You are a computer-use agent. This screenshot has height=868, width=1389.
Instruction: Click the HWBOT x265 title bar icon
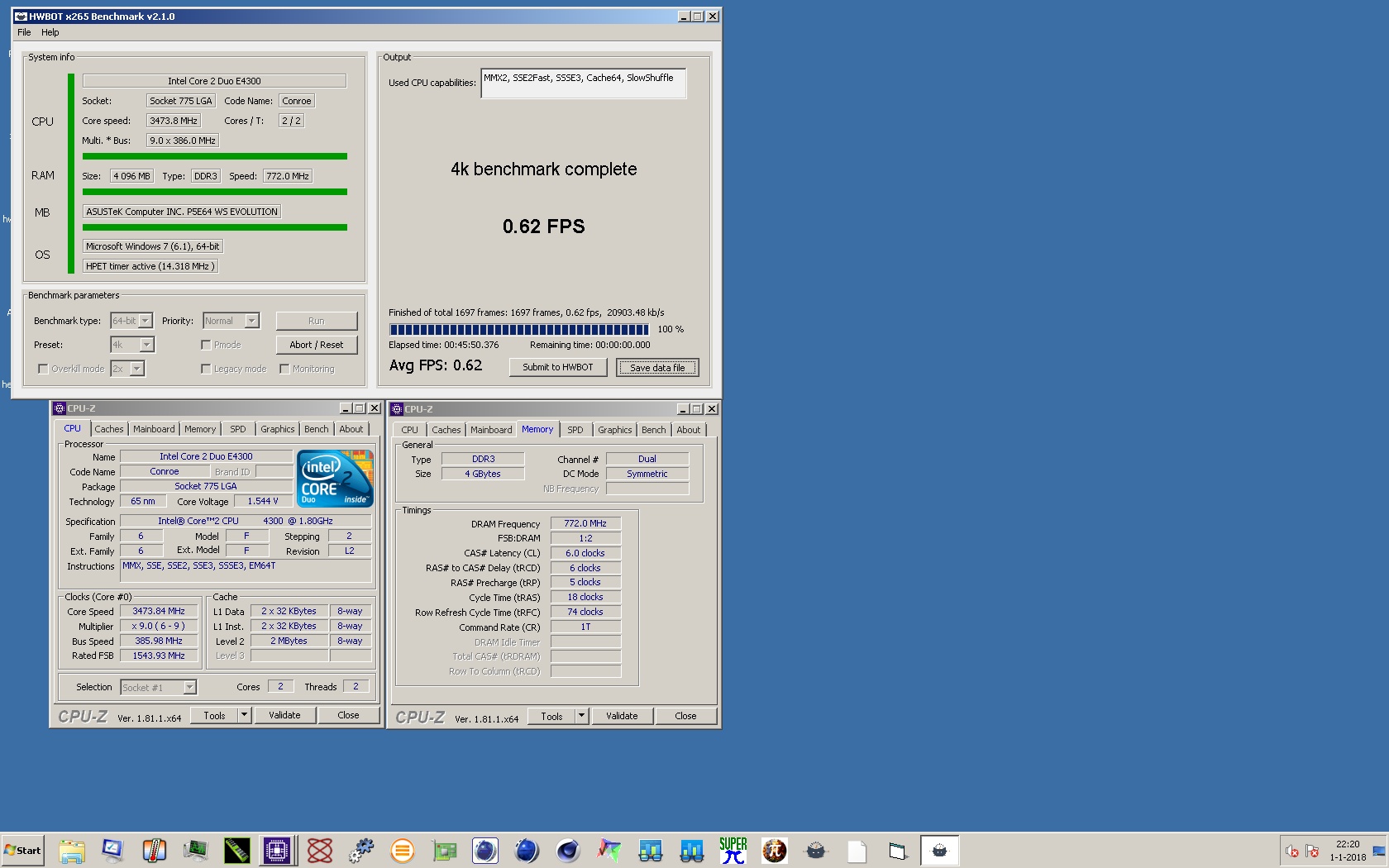pyautogui.click(x=21, y=17)
